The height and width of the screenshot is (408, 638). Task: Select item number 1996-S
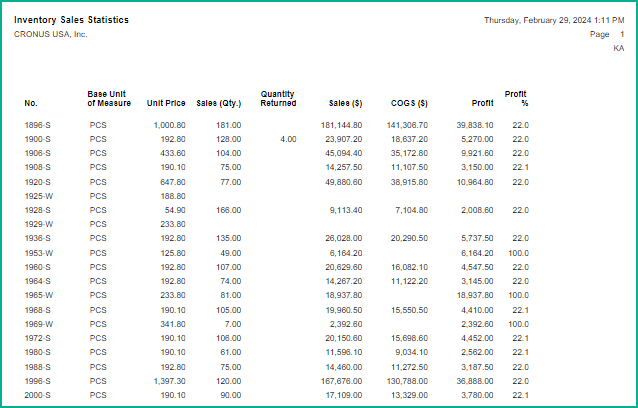(37, 381)
